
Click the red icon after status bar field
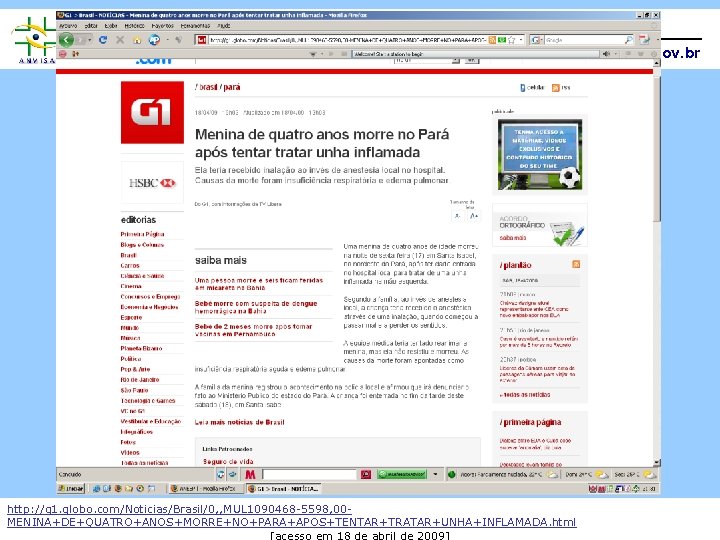click(x=366, y=474)
